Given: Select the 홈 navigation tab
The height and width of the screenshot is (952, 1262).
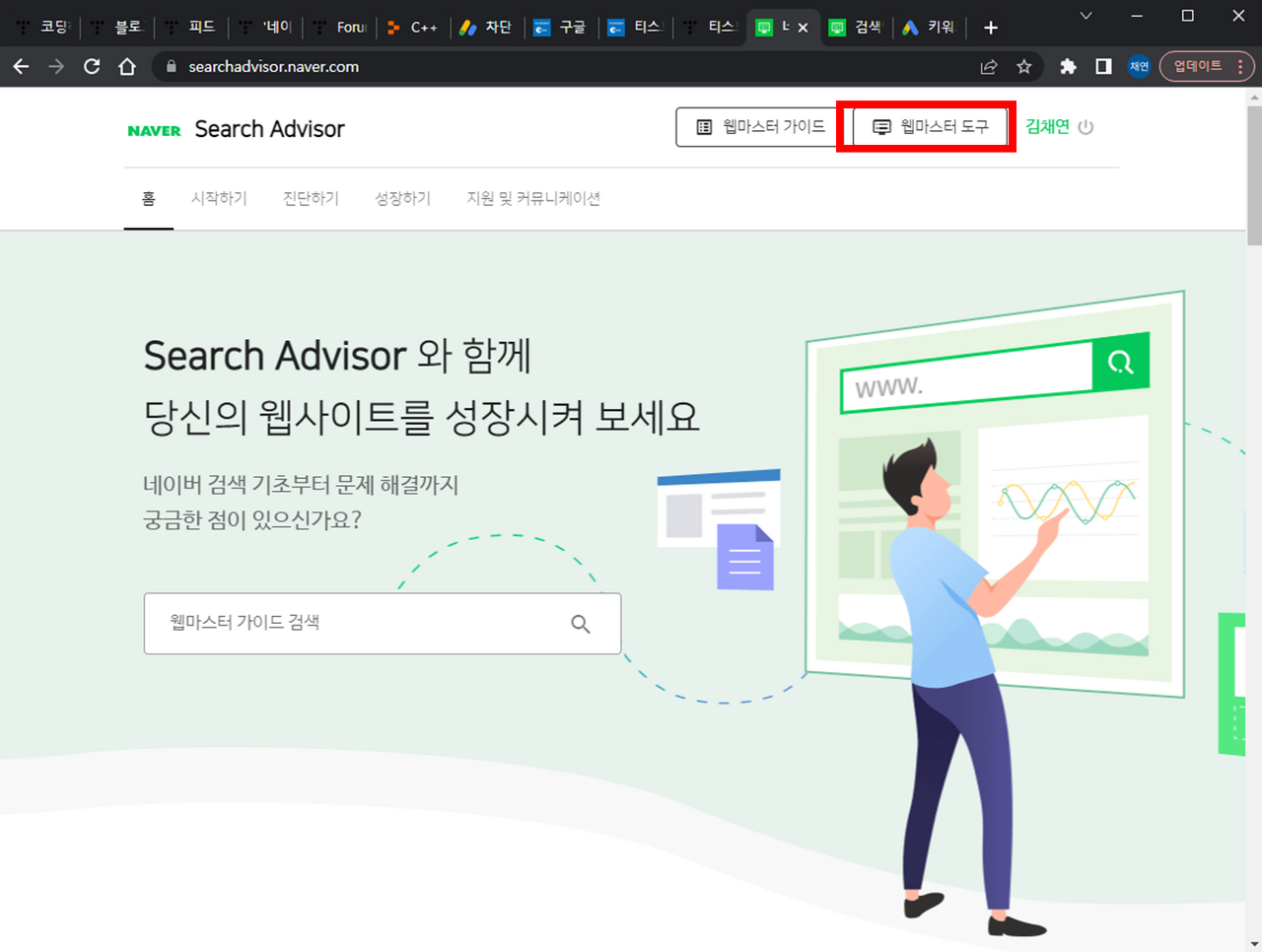Looking at the screenshot, I should click(x=149, y=198).
